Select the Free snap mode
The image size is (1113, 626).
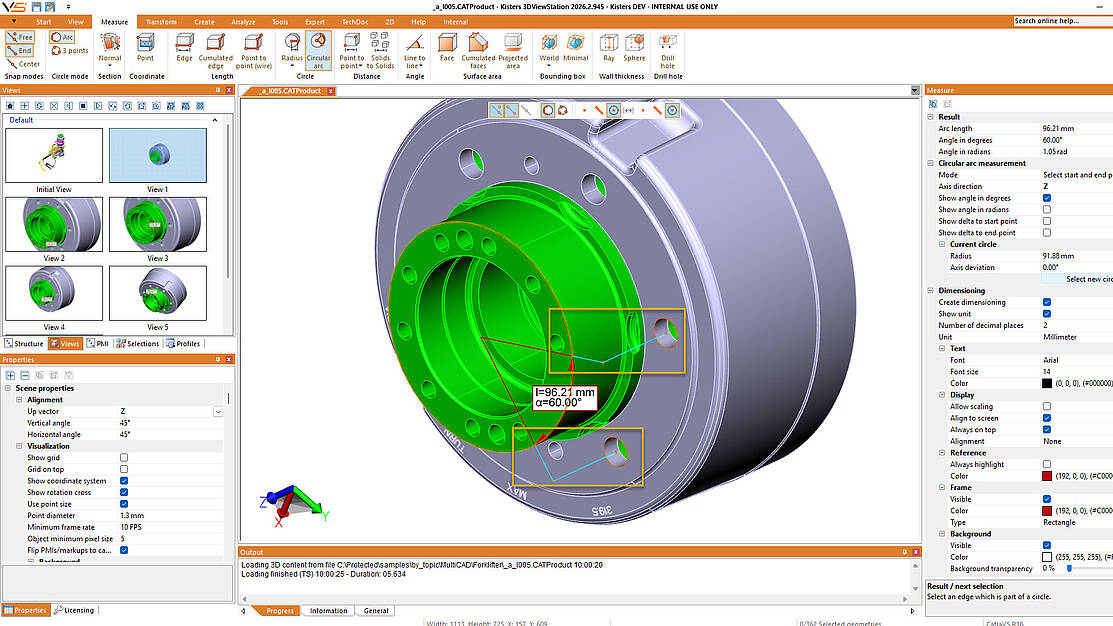[20, 37]
